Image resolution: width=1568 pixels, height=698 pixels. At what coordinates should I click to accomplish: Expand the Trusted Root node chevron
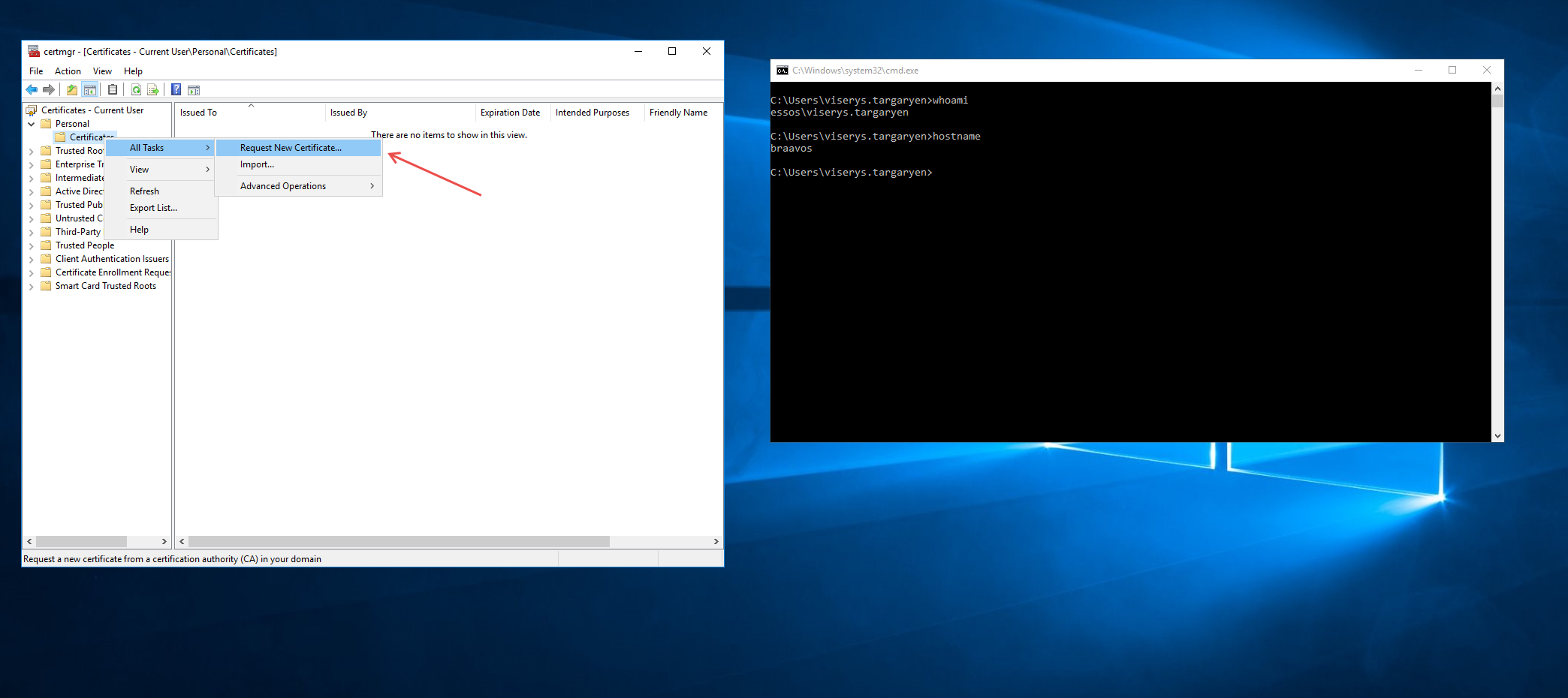(x=32, y=151)
